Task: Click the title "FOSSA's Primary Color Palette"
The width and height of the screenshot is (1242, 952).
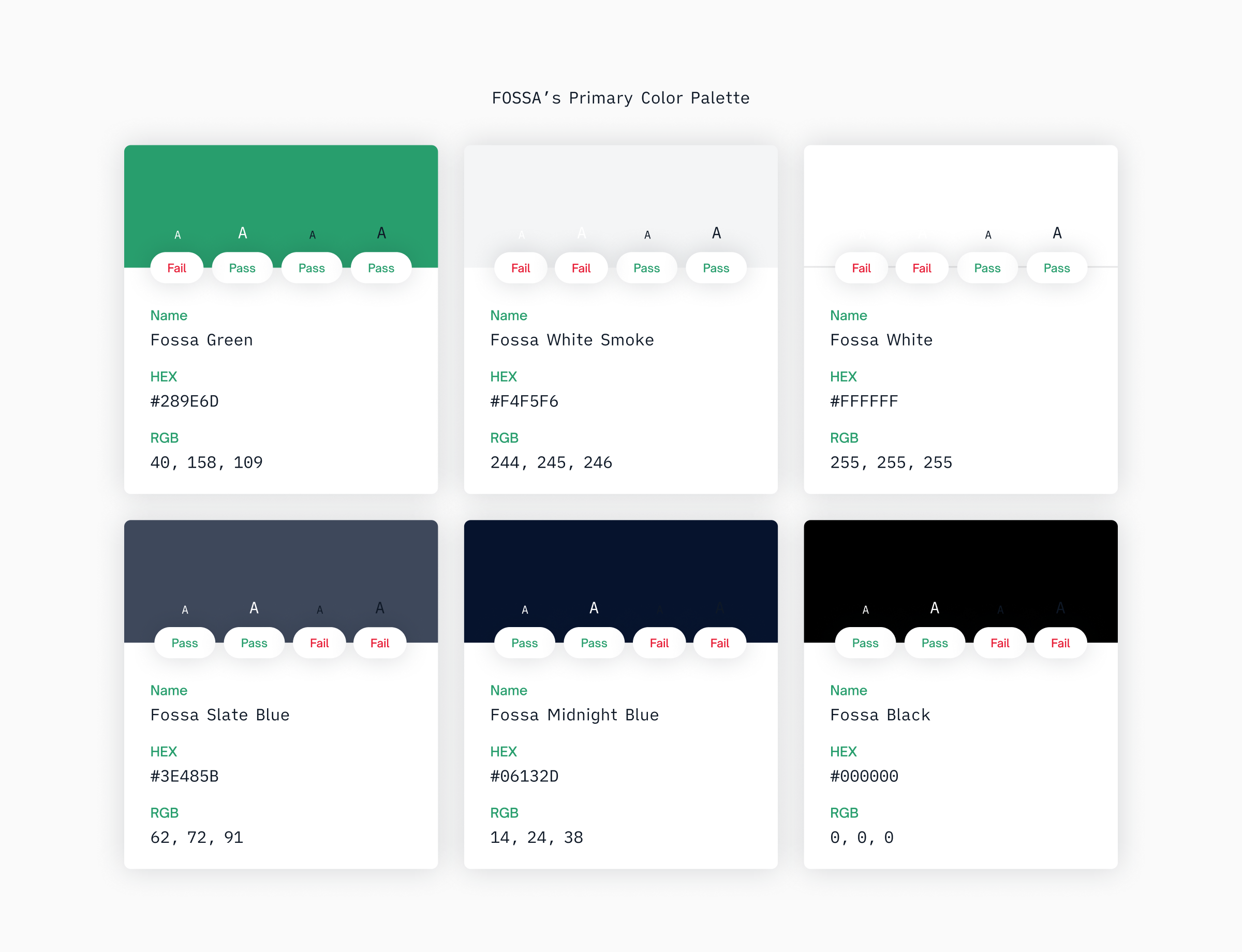Action: [620, 98]
